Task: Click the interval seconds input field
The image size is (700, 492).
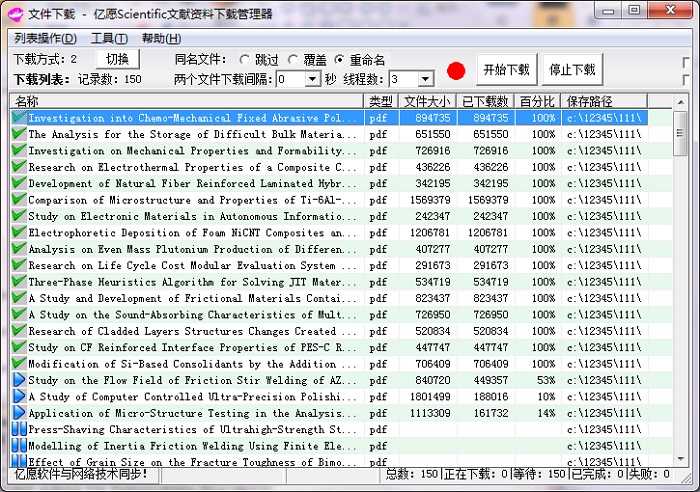Action: [291, 79]
